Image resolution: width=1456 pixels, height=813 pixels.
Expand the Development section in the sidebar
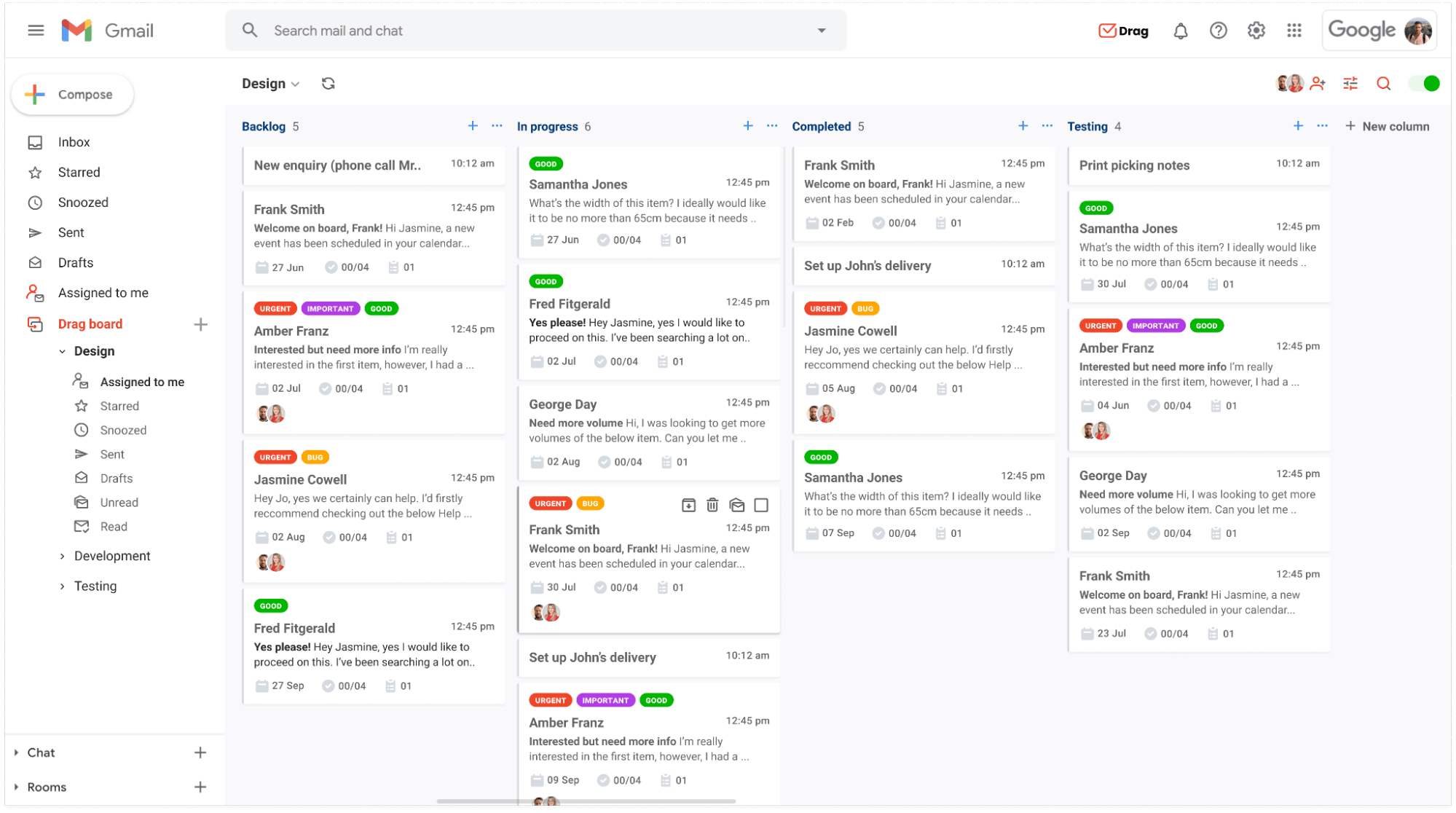114,556
